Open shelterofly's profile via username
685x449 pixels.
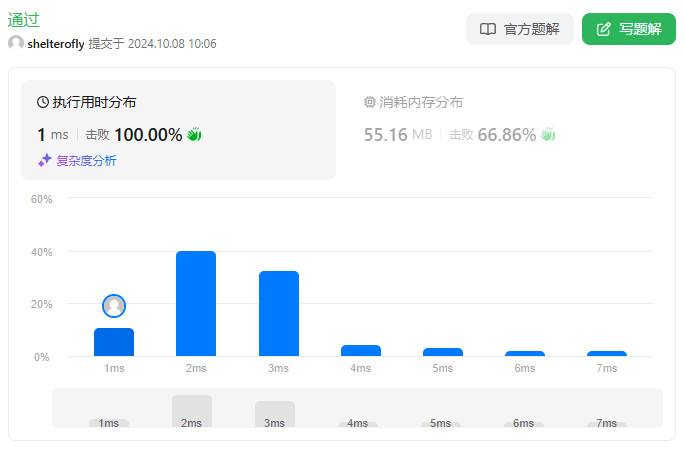(56, 44)
